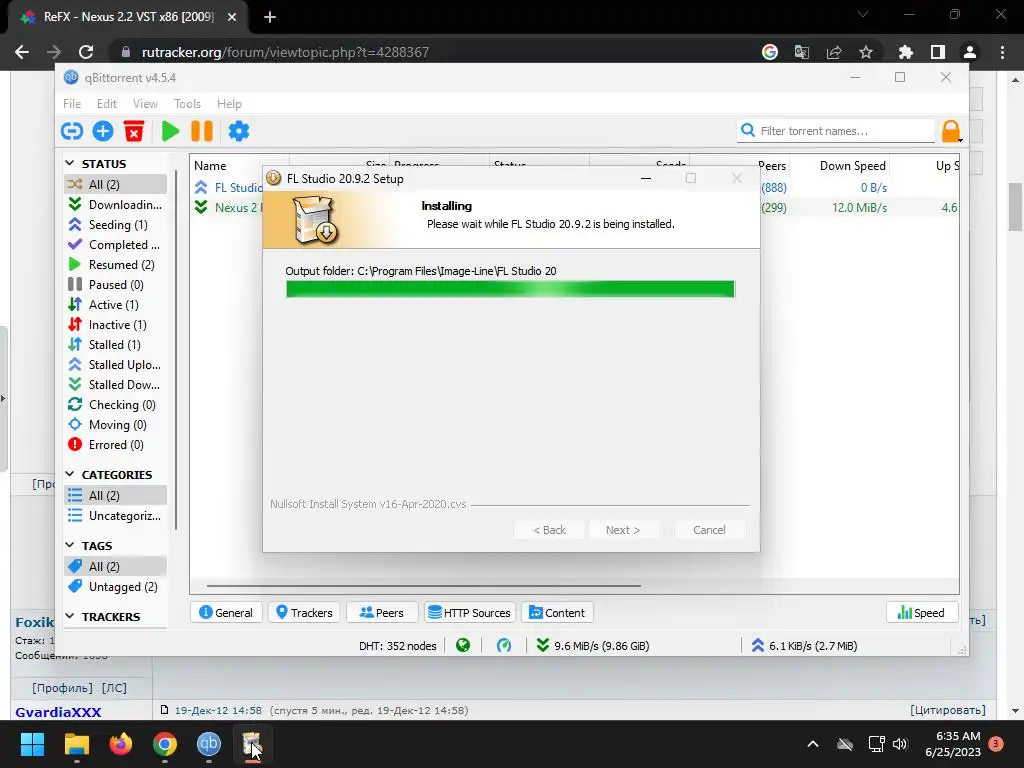1024x768 pixels.
Task: Click the FL Studio installation progress bar
Action: tap(510, 289)
